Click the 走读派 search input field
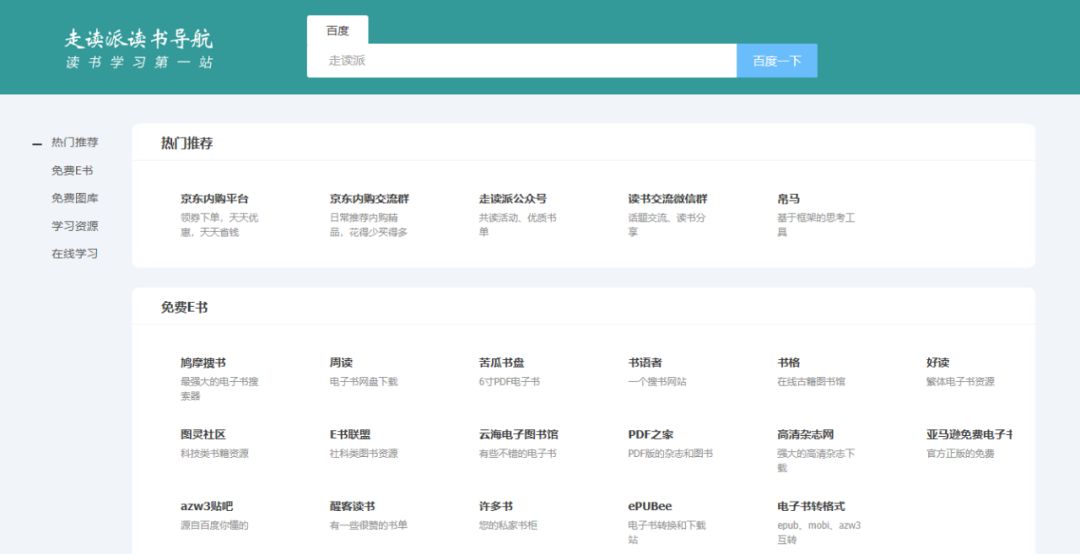 pos(521,61)
